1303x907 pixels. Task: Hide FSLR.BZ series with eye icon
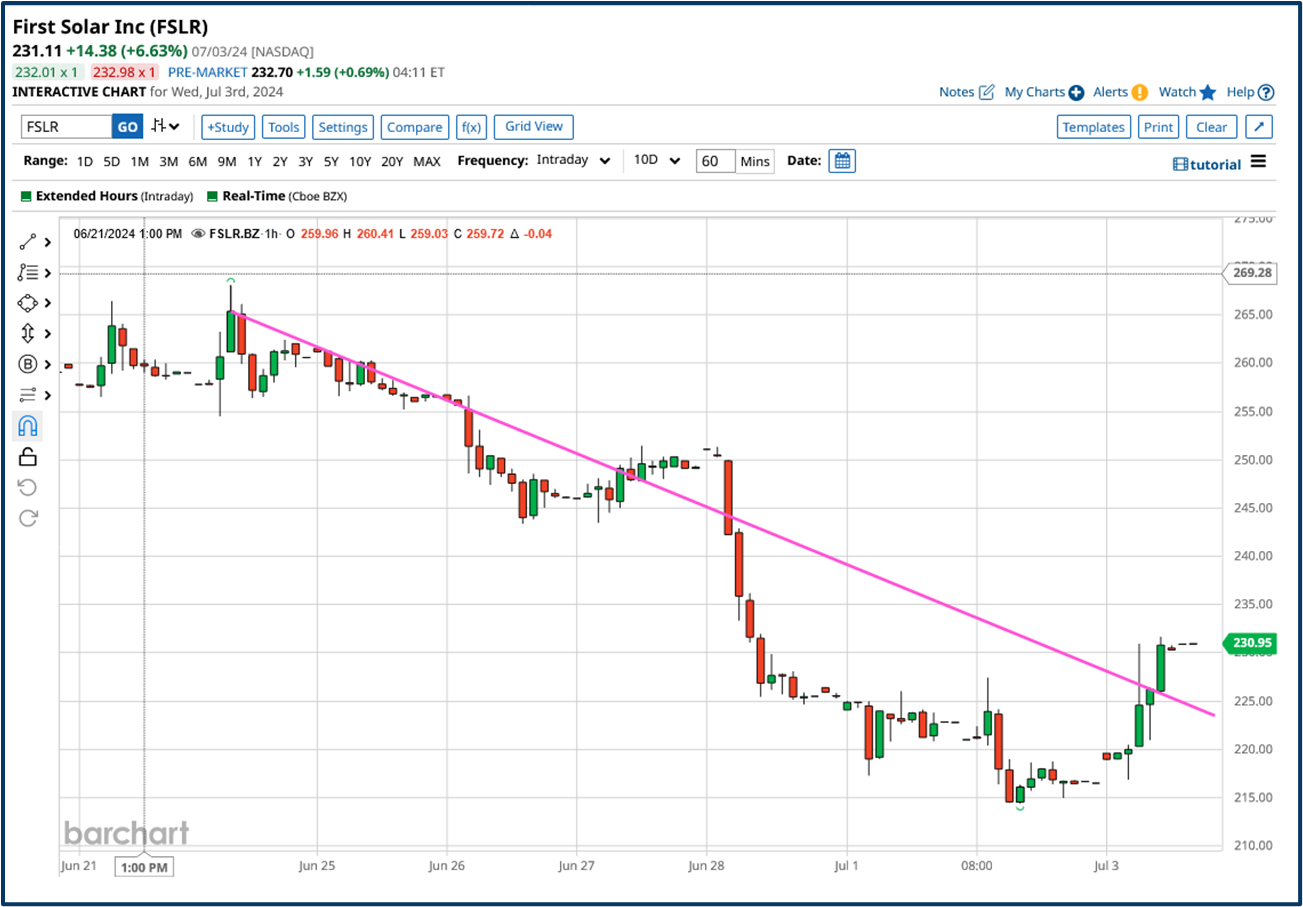[x=198, y=234]
